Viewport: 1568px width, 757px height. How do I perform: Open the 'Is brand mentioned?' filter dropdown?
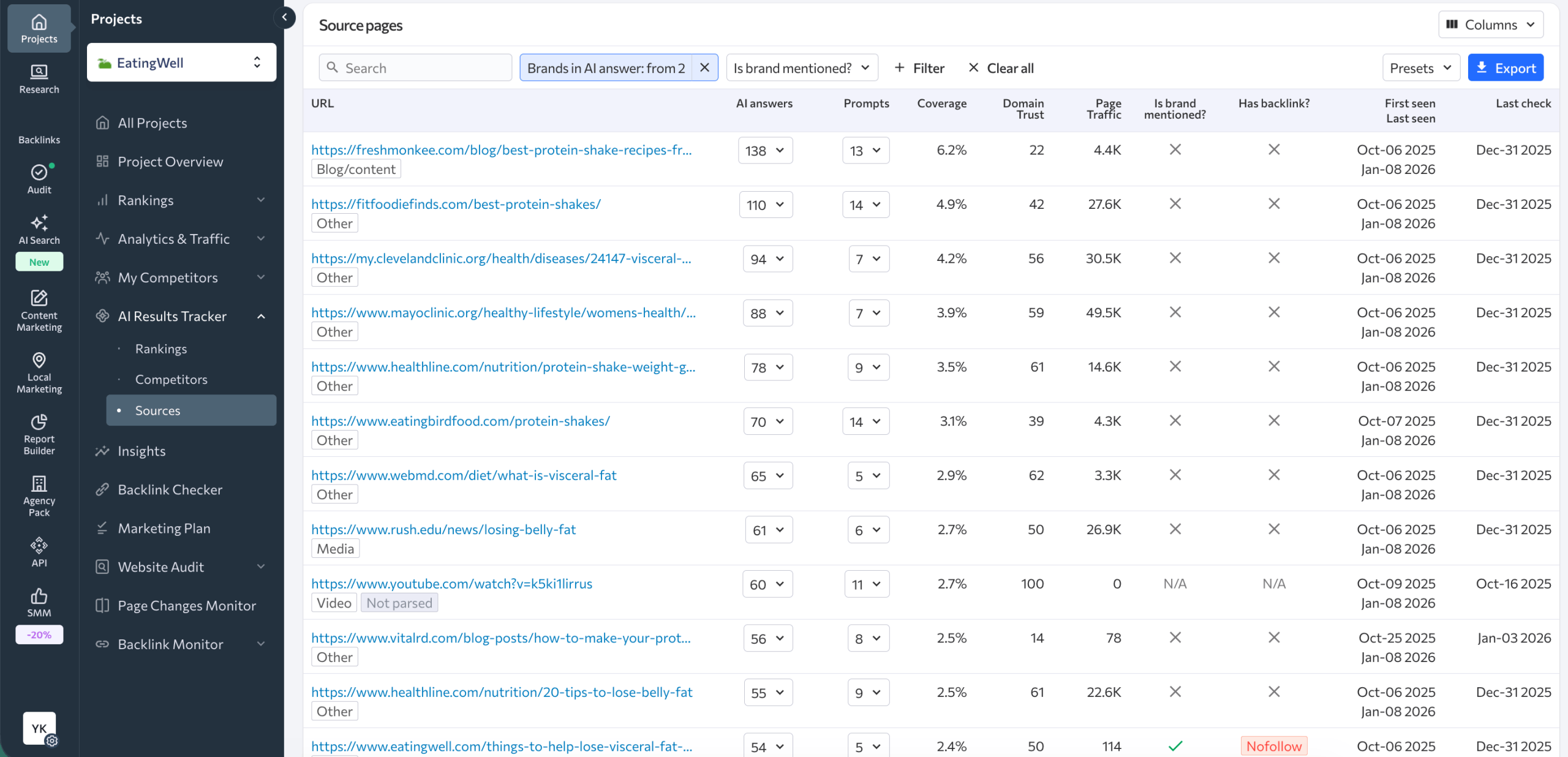801,67
